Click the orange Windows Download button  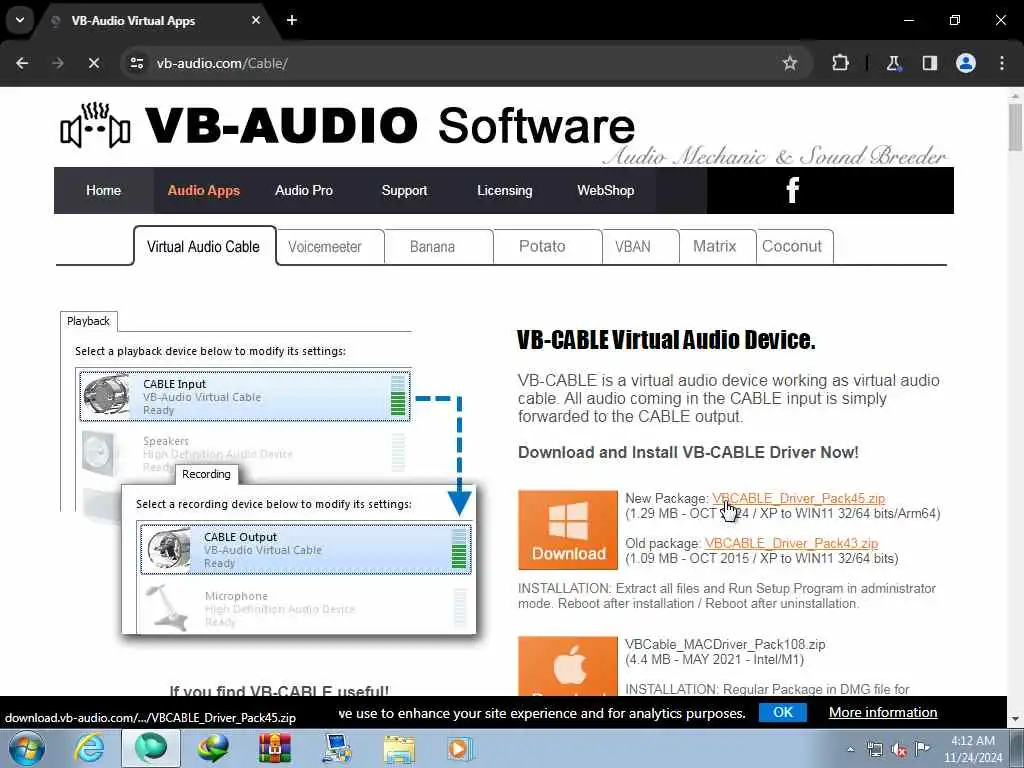point(568,530)
